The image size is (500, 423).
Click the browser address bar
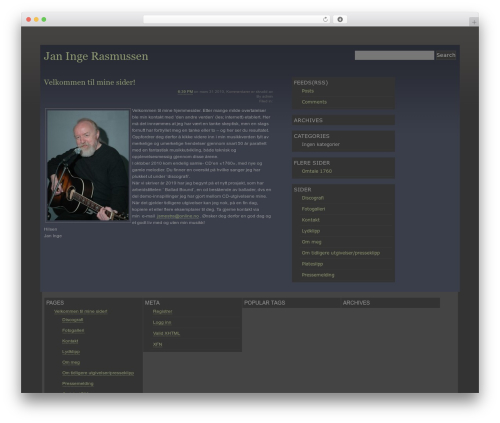pyautogui.click(x=237, y=20)
